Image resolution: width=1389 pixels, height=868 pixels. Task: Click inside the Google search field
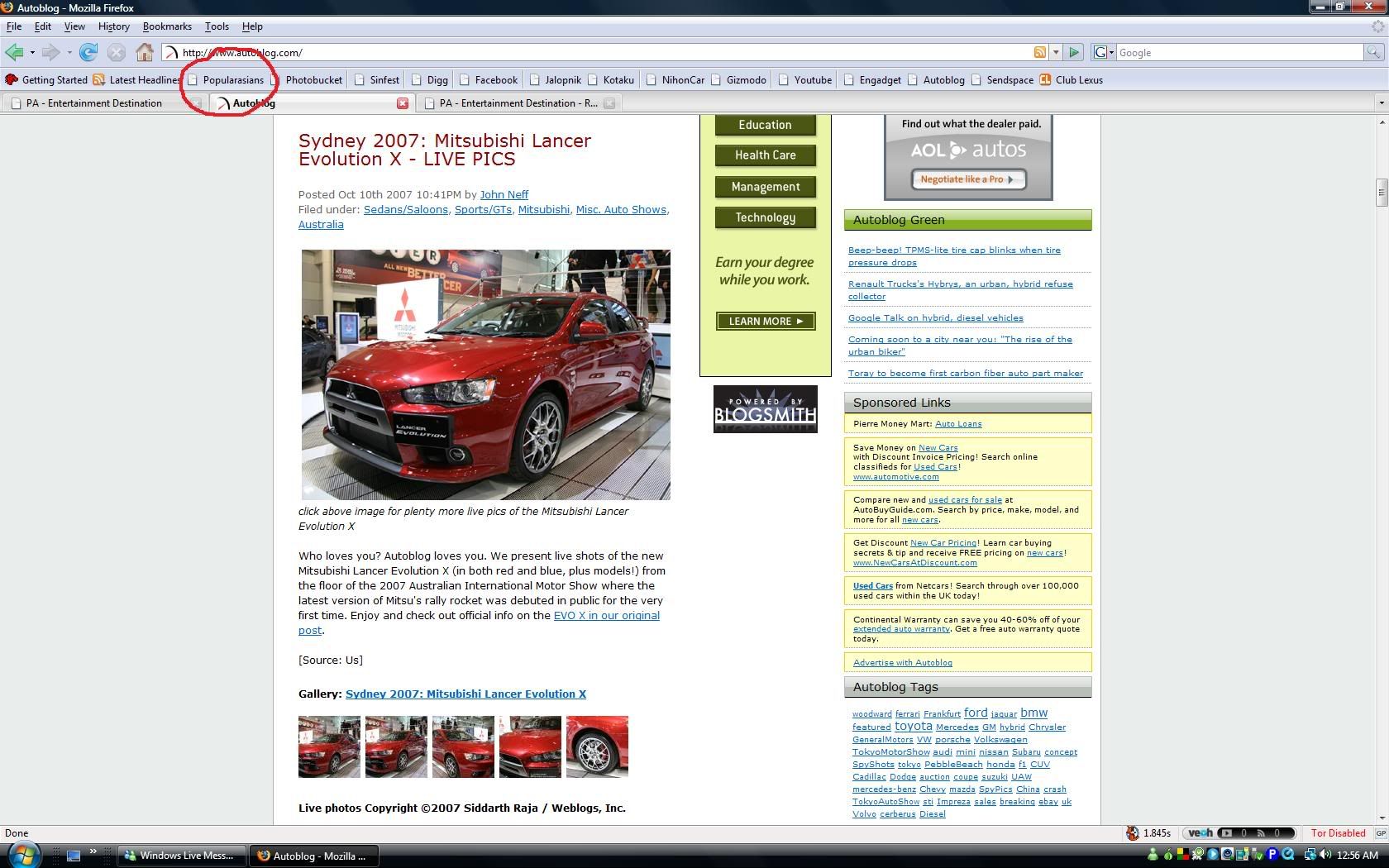pyautogui.click(x=1239, y=52)
